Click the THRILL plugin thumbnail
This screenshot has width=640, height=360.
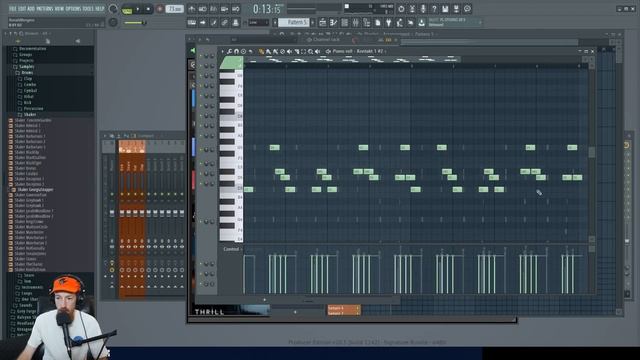231,310
